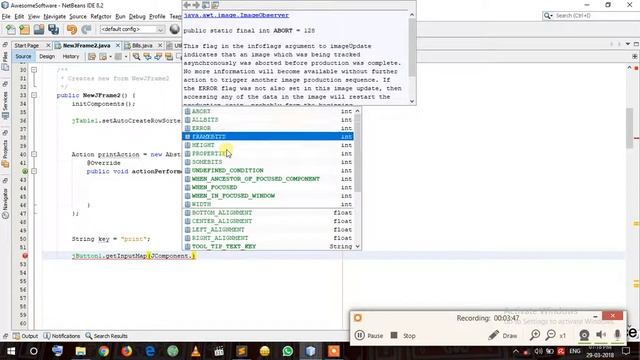The width and height of the screenshot is (640, 360).
Task: Click the Open Project toolbar icon
Action: [39, 29]
